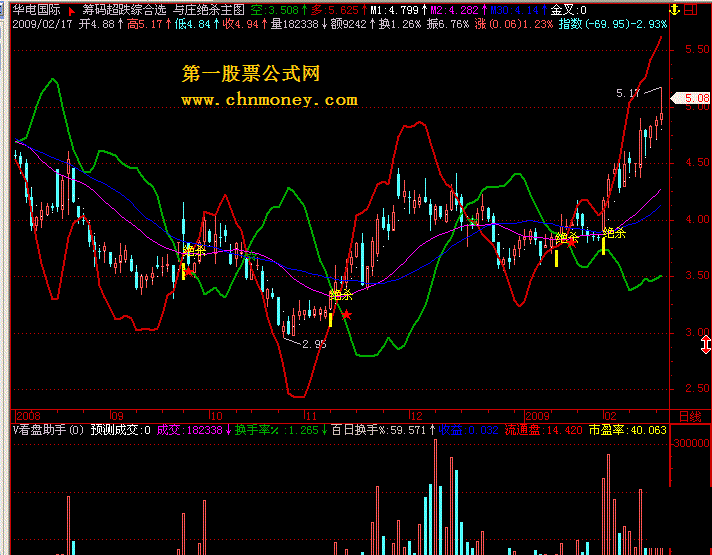Click the 成交:182338 volume value
This screenshot has width=712, height=555.
point(190,430)
